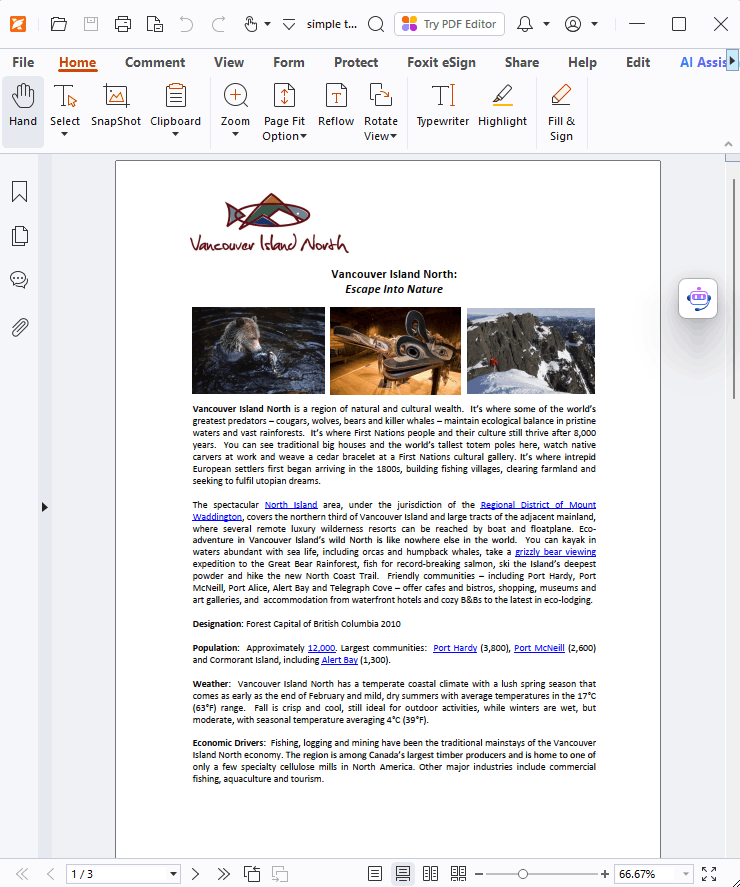Screen dimensions: 740x887
Task: Jump to the last page
Action: click(x=223, y=874)
